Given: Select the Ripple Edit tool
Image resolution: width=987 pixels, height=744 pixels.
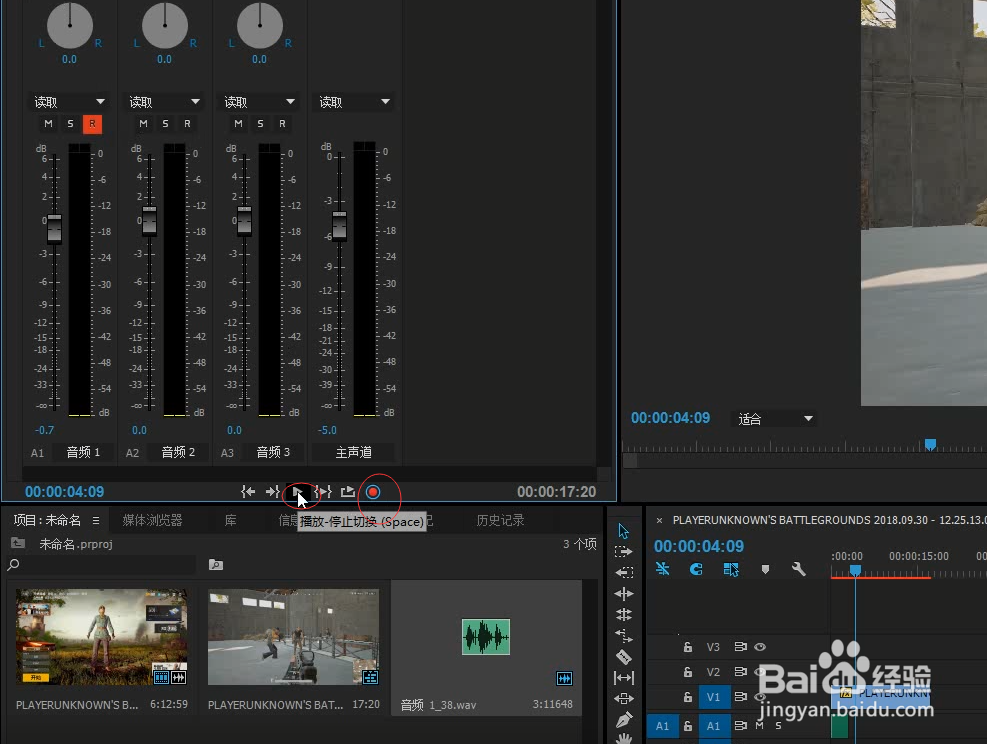Looking at the screenshot, I should (x=623, y=593).
